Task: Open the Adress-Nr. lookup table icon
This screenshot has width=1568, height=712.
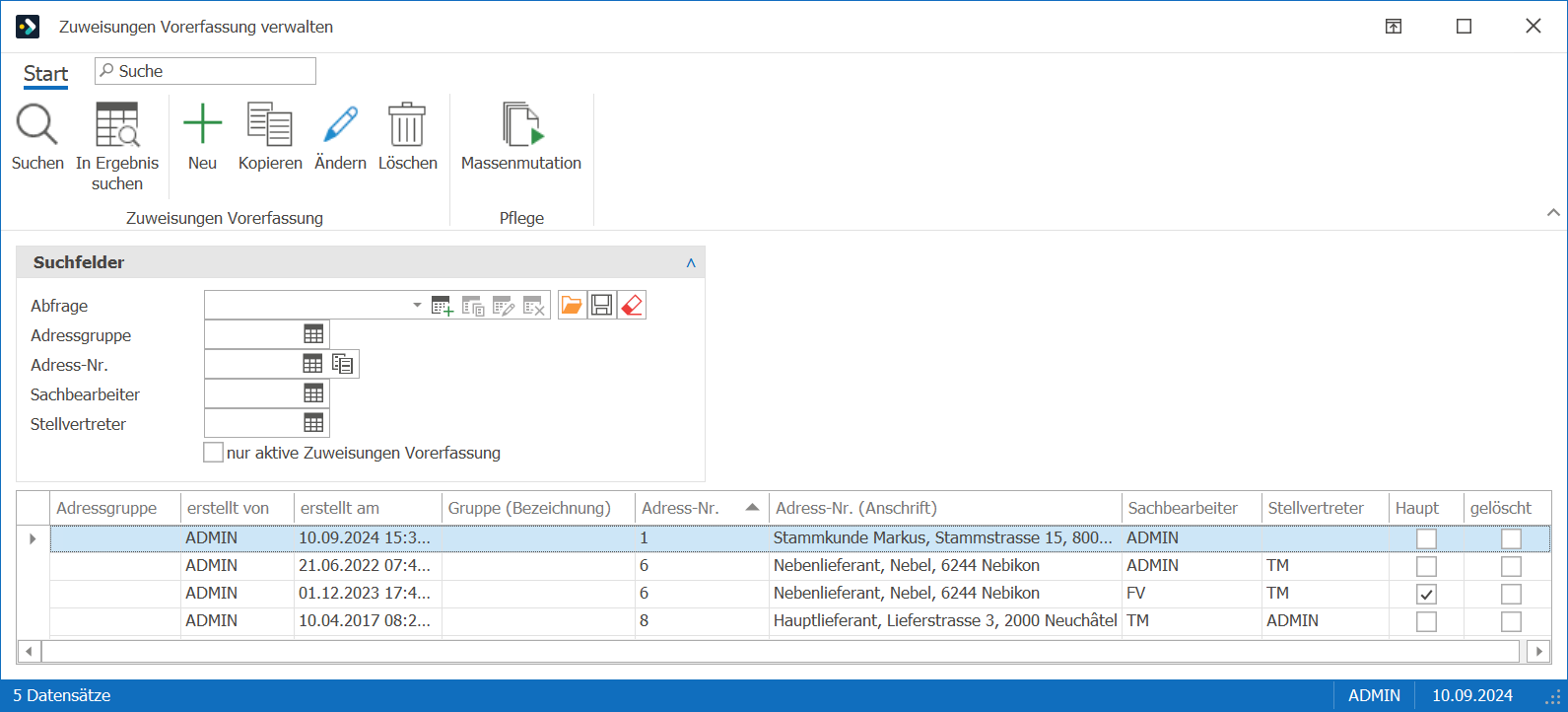Action: (x=312, y=364)
